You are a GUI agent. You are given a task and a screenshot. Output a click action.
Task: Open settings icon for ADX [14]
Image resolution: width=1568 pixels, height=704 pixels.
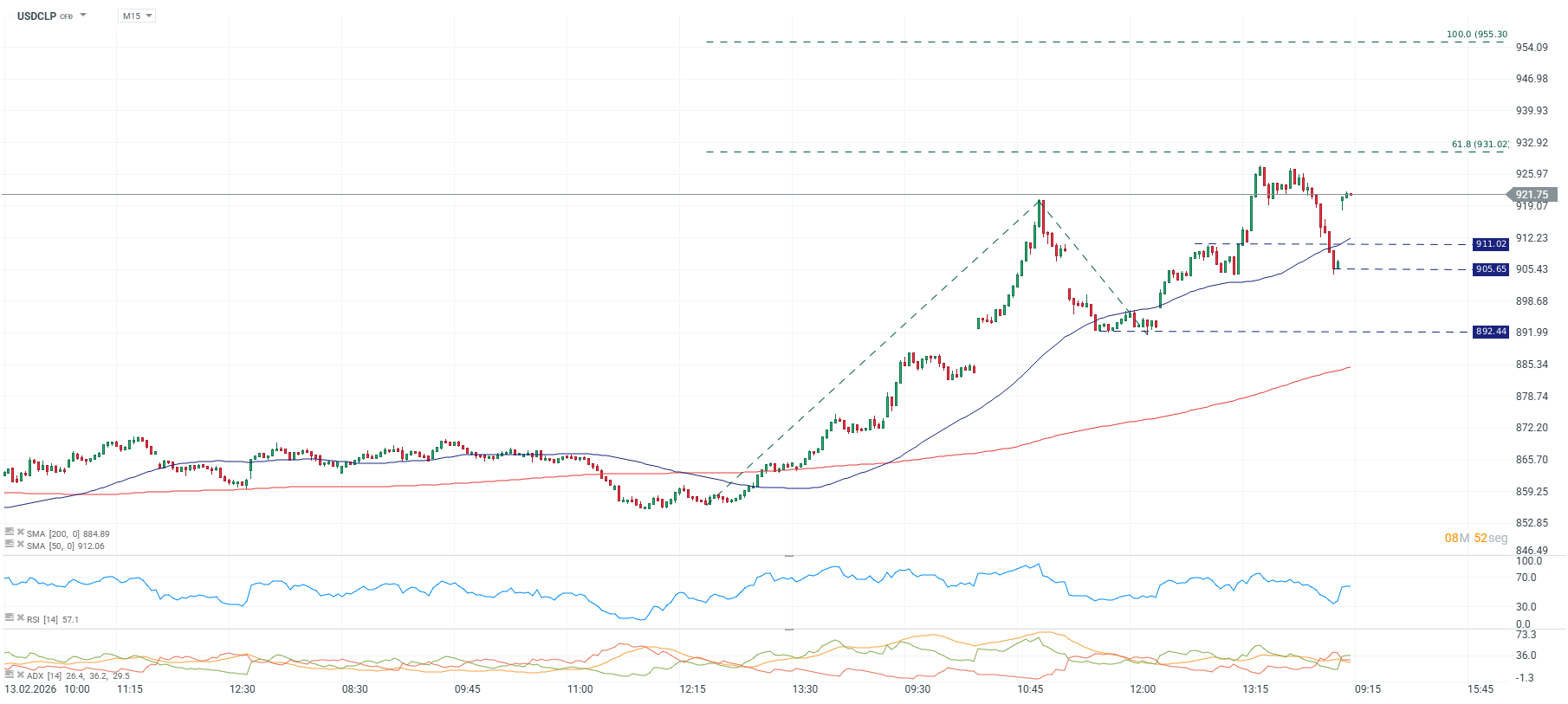[10, 674]
